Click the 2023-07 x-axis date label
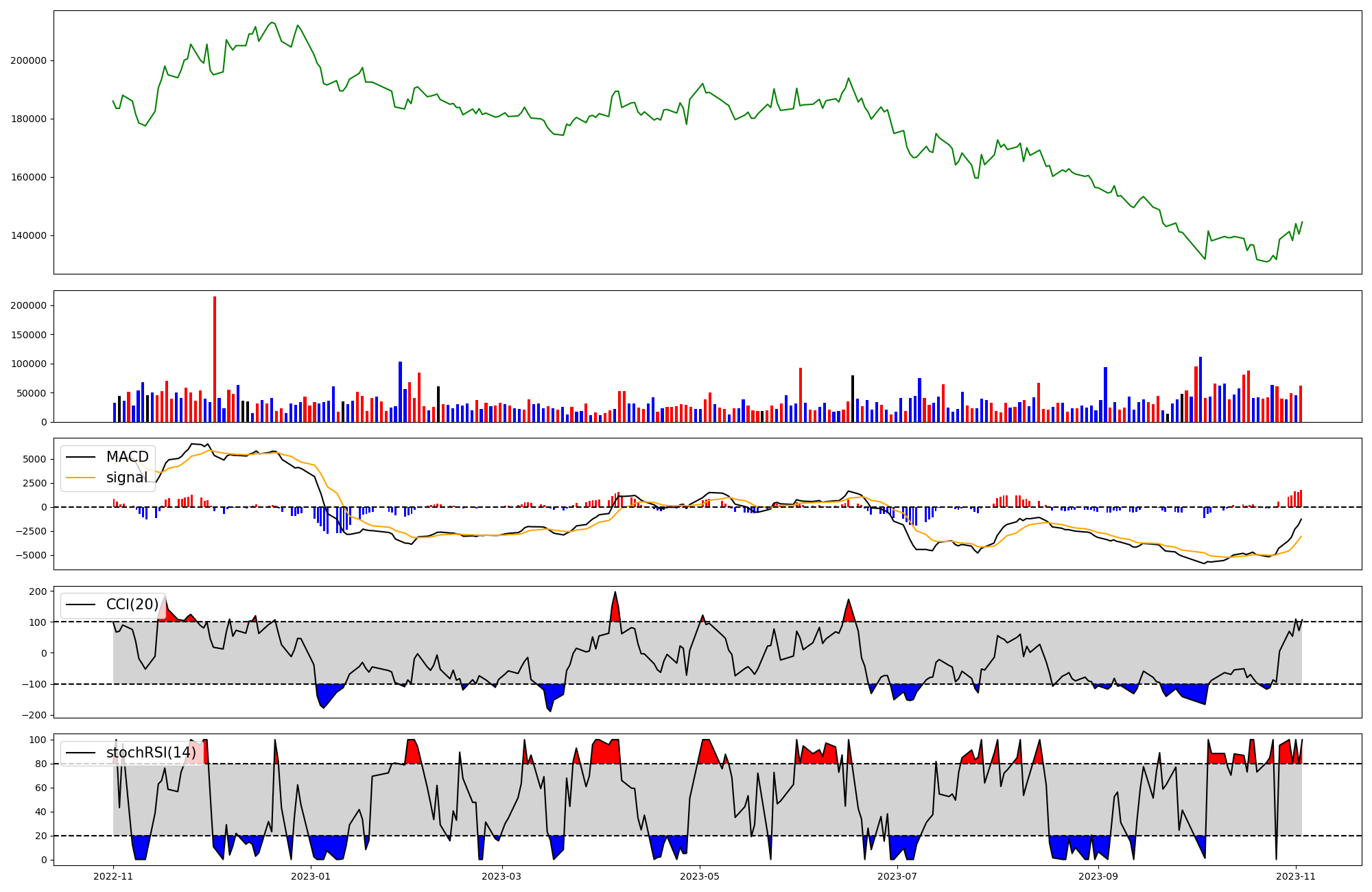The height and width of the screenshot is (892, 1372). pos(897,876)
